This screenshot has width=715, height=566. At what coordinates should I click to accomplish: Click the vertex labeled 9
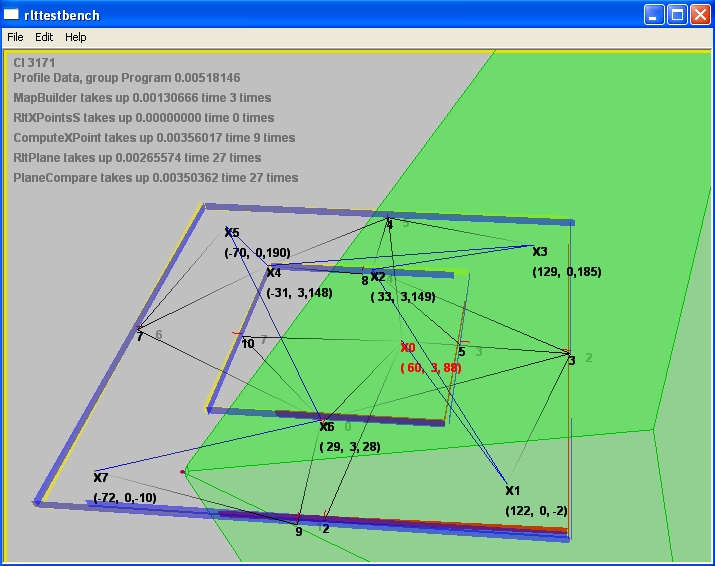click(298, 531)
